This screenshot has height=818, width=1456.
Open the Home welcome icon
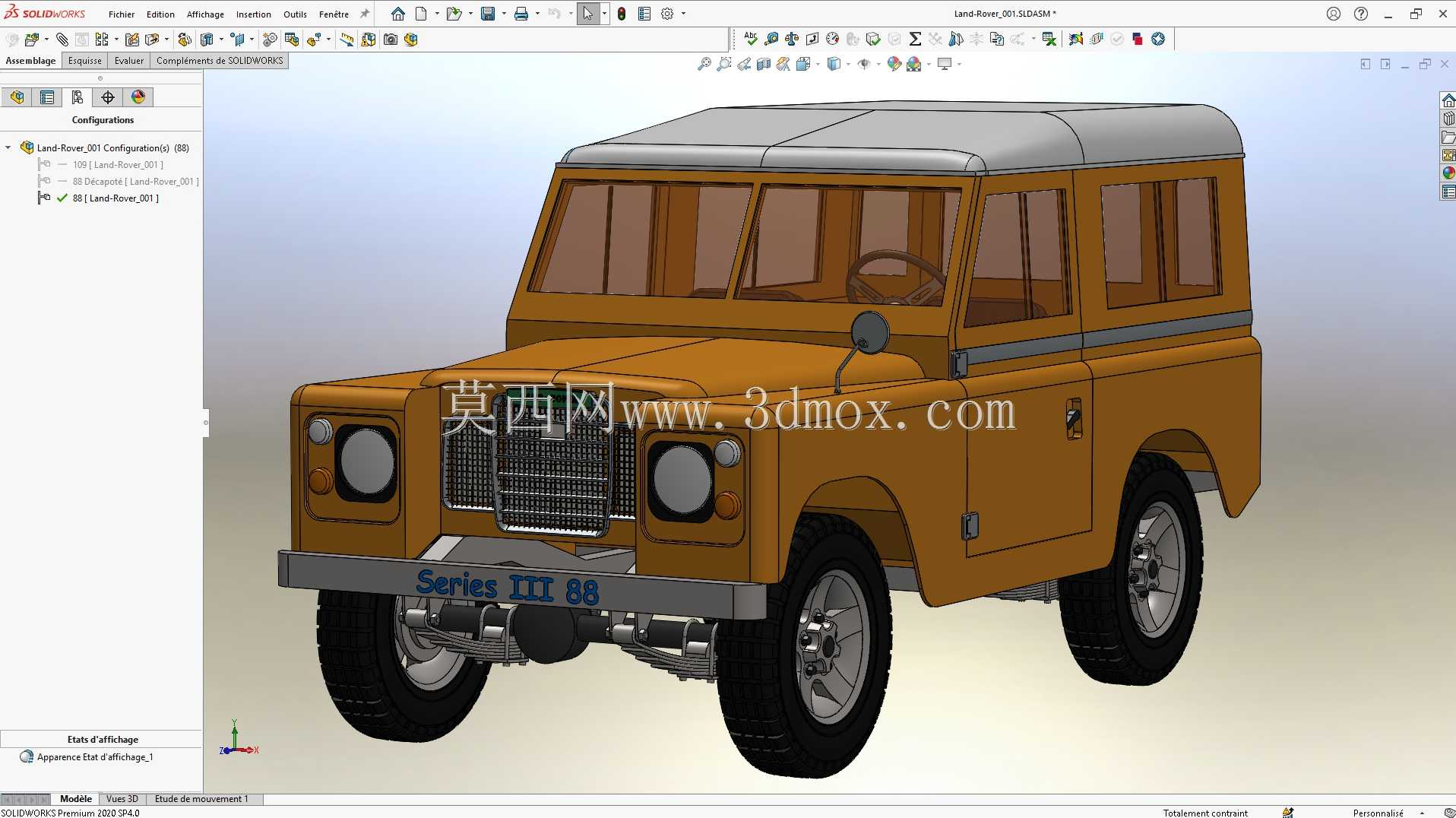[398, 14]
